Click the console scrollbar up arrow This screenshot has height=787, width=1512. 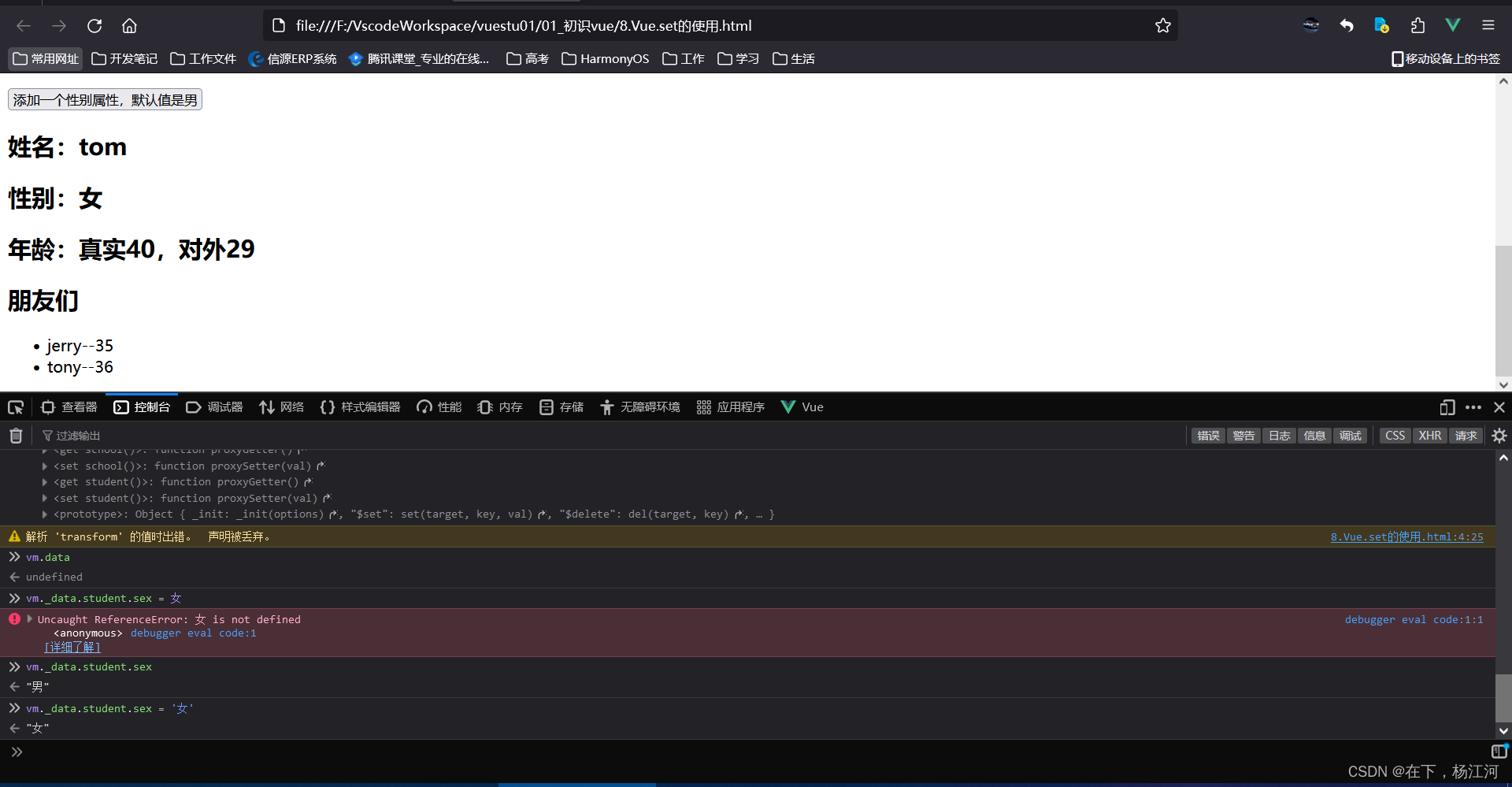point(1503,458)
